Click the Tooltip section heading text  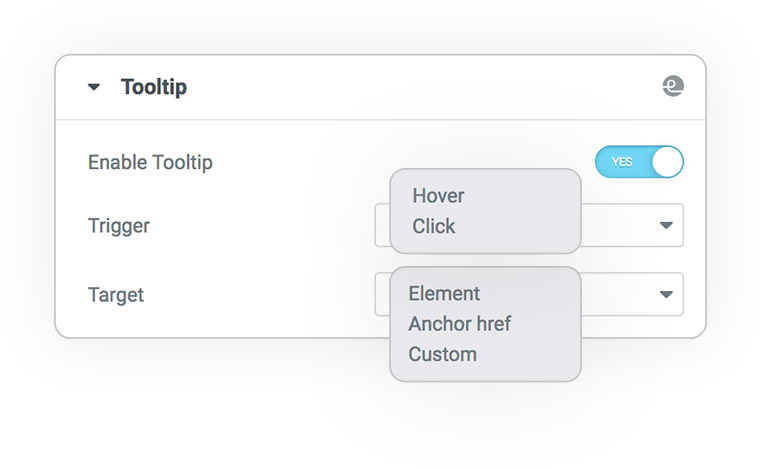[x=154, y=87]
